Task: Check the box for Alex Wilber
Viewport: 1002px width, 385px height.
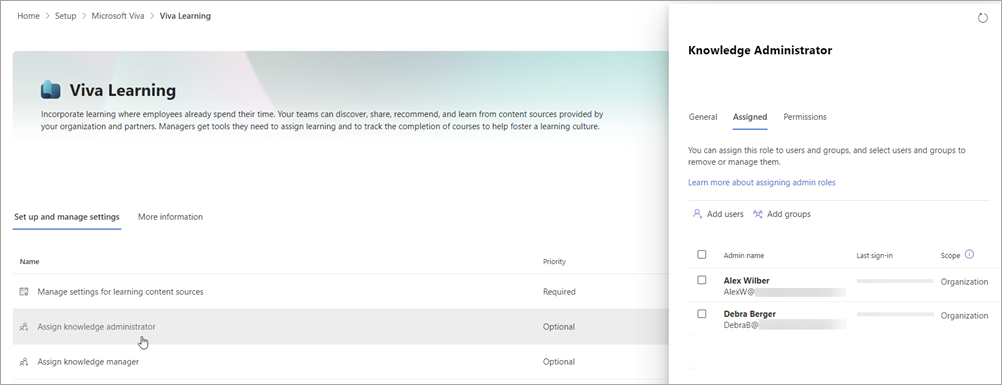Action: click(702, 280)
